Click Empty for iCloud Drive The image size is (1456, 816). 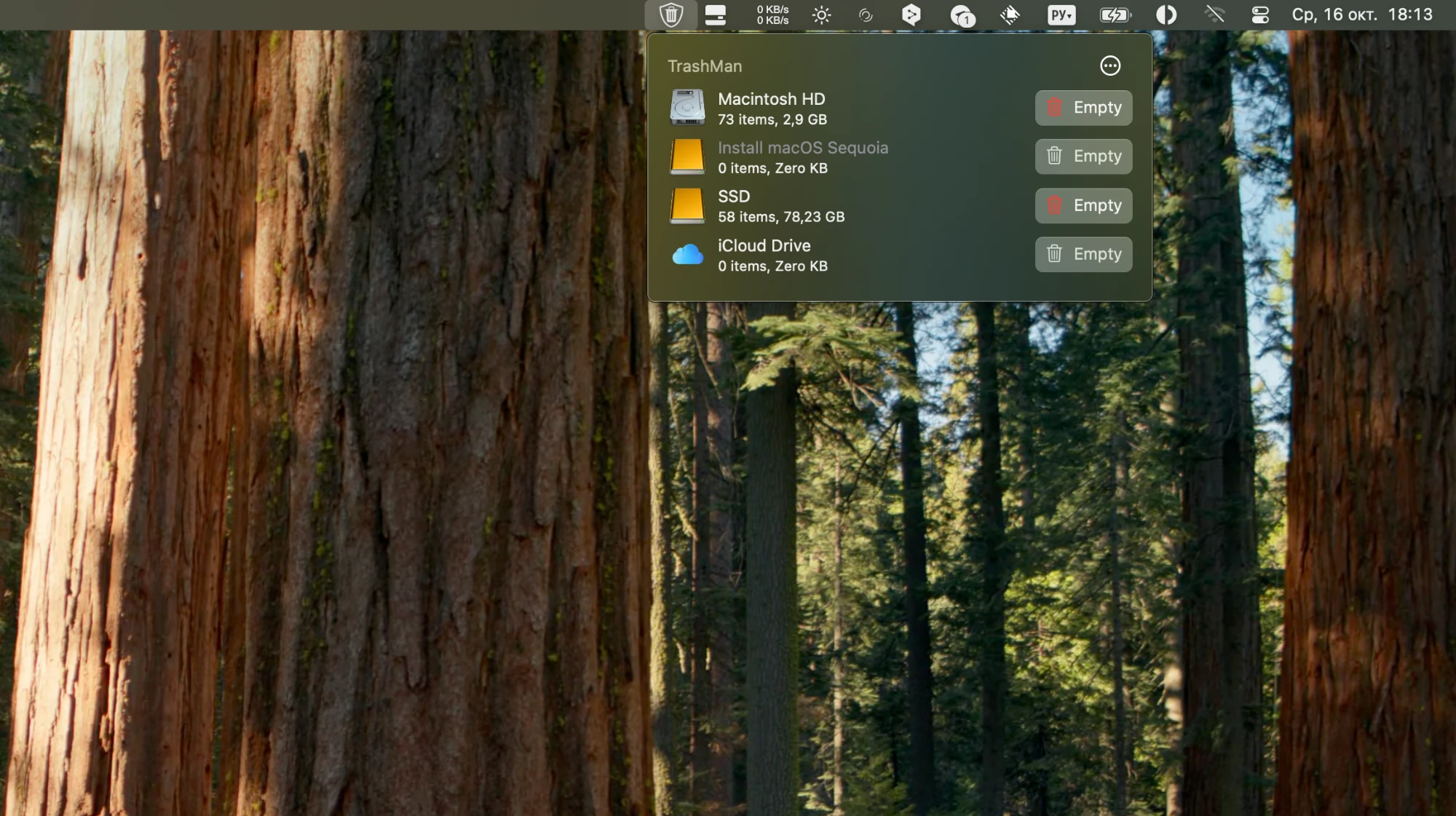click(x=1083, y=254)
